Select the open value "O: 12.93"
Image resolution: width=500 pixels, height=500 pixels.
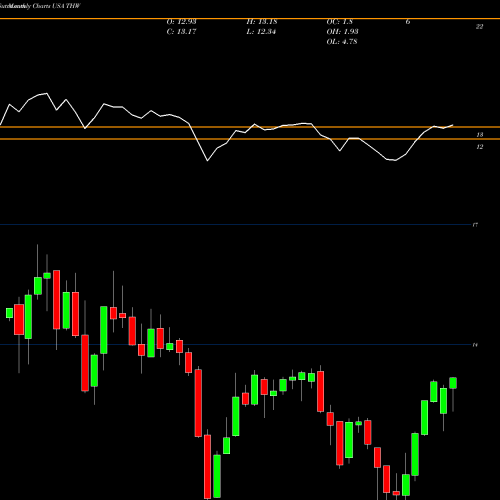[x=181, y=22]
